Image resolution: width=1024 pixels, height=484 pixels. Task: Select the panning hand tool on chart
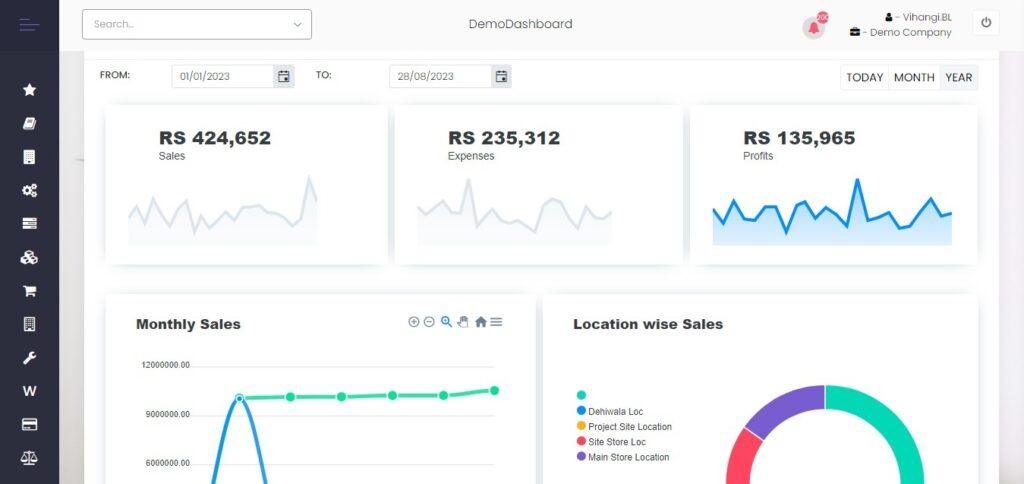(463, 322)
